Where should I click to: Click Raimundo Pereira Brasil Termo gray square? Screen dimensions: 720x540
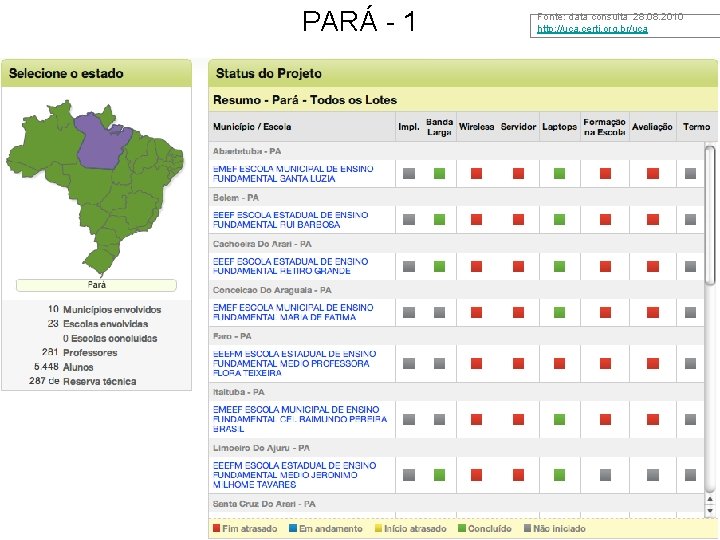[x=690, y=419]
